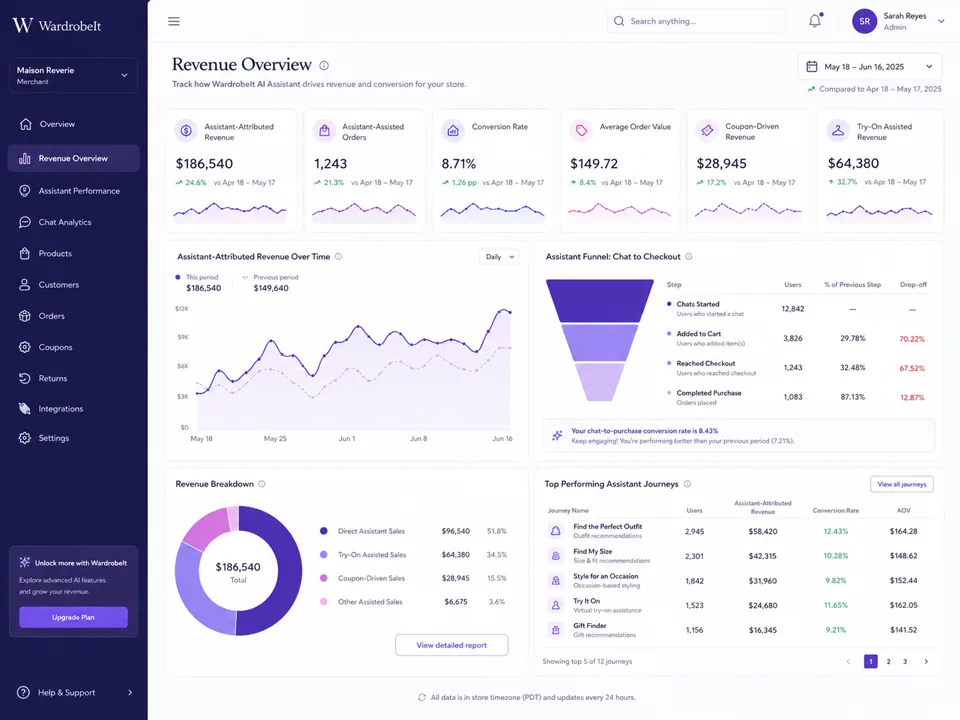Expand the Help & Support chevron
Viewport: 960px width, 720px height.
tap(130, 692)
